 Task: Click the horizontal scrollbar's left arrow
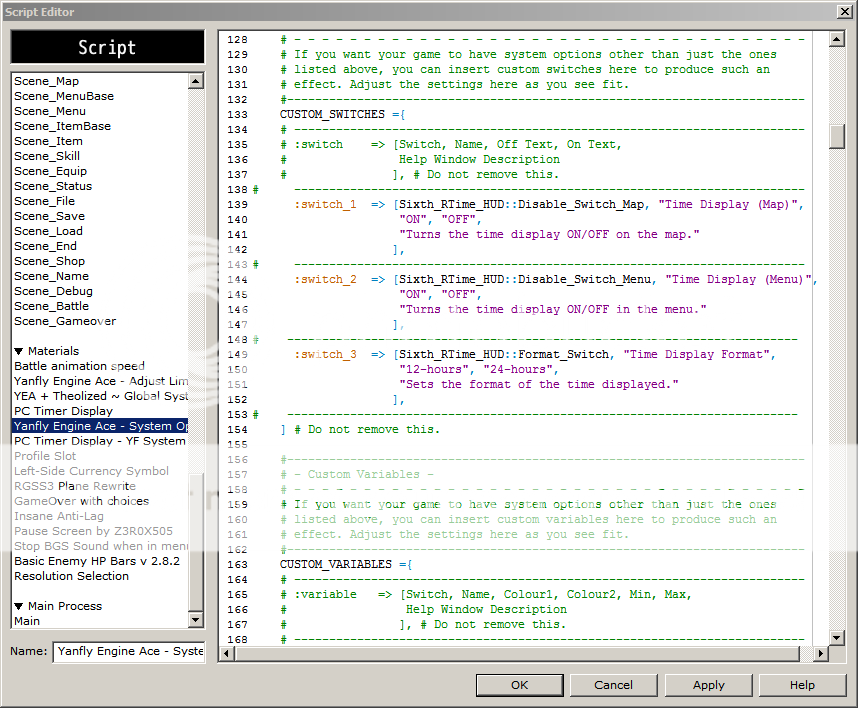[228, 653]
